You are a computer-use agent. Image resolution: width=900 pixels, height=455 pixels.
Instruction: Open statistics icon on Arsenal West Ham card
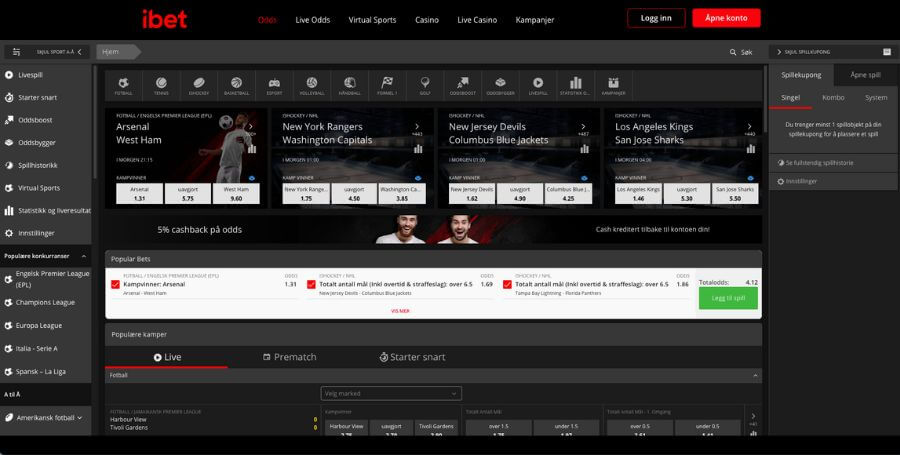252,149
